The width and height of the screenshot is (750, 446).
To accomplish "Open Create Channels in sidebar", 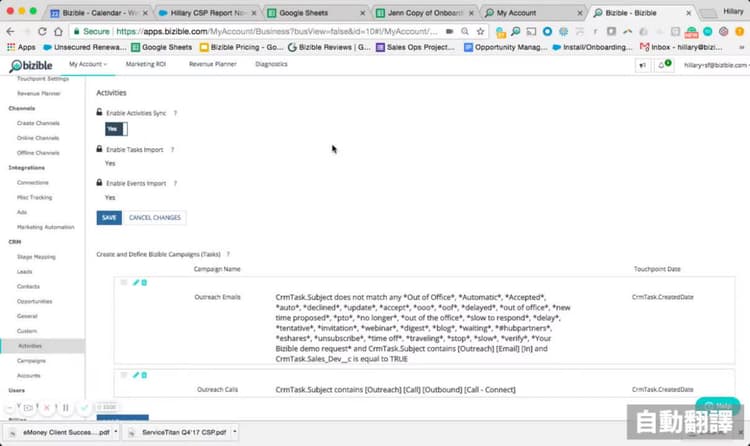I will (x=38, y=123).
